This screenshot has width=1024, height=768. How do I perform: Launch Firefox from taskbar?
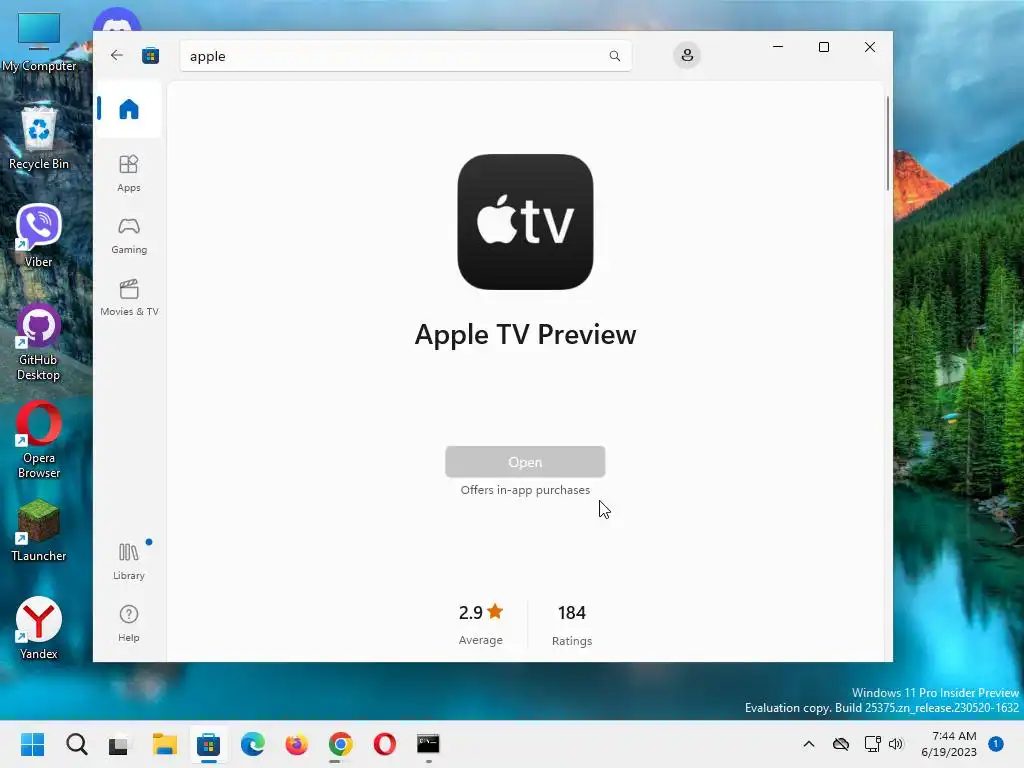296,744
